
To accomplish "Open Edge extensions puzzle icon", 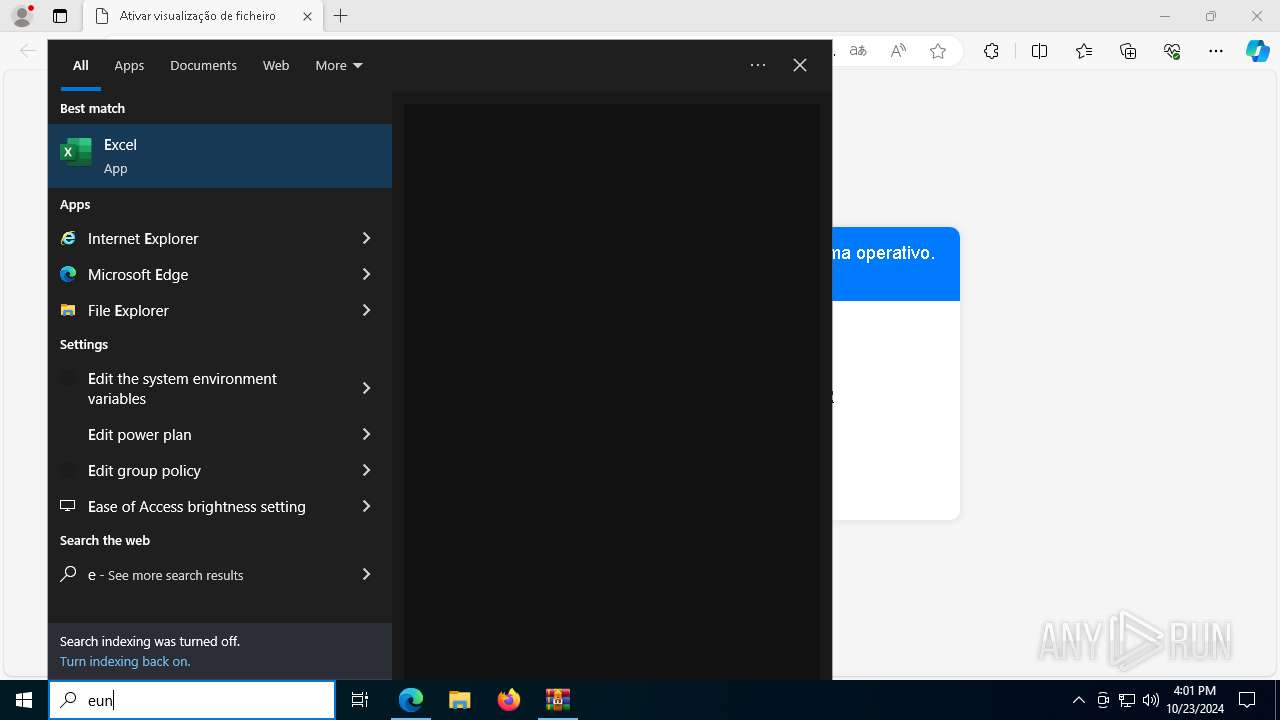I will [991, 51].
